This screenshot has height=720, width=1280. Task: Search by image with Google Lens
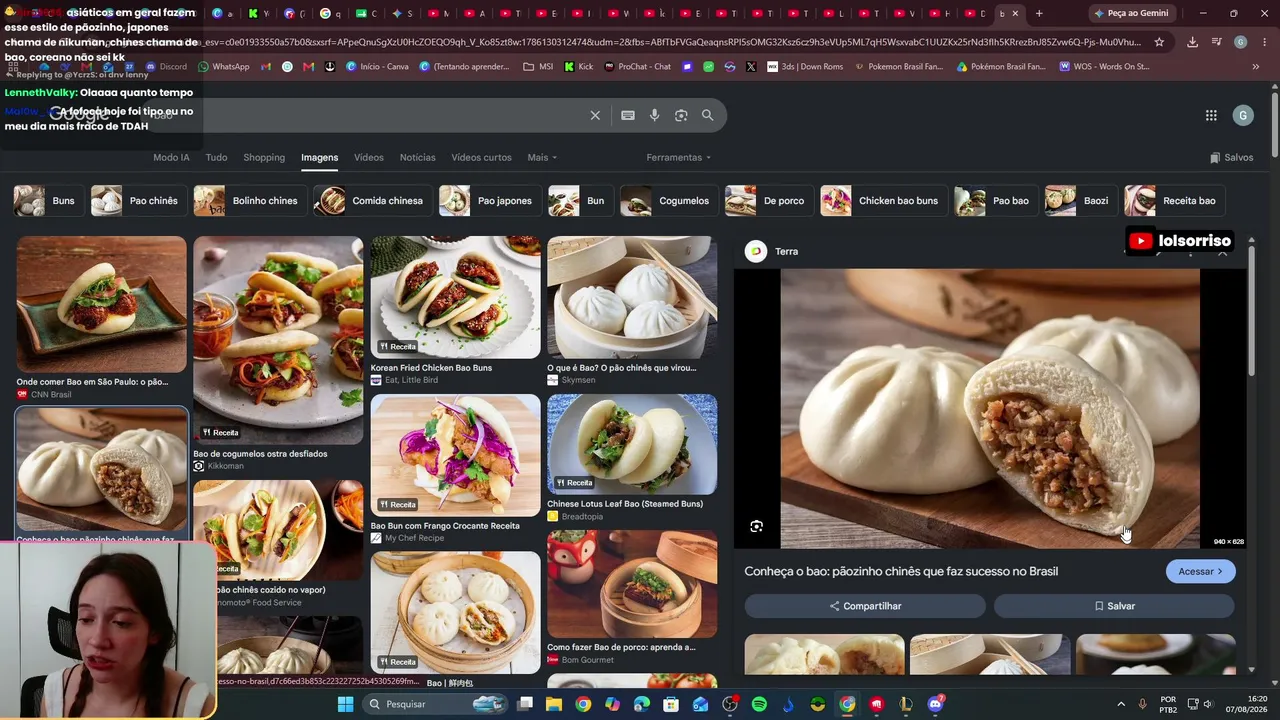point(681,115)
